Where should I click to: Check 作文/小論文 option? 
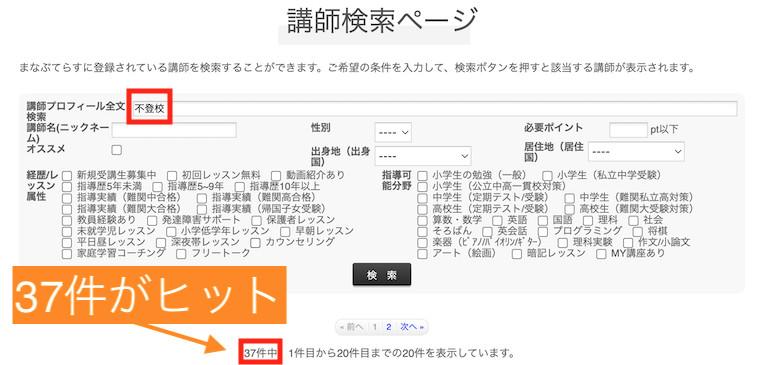pyautogui.click(x=628, y=242)
